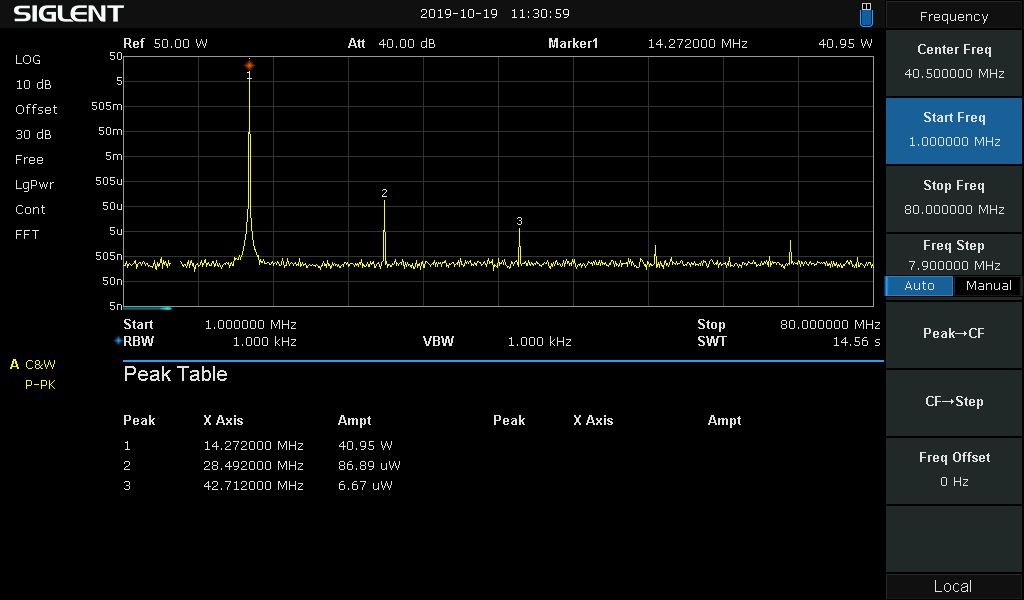Click the SIGLENT logo
This screenshot has height=600, width=1024.
tap(68, 14)
